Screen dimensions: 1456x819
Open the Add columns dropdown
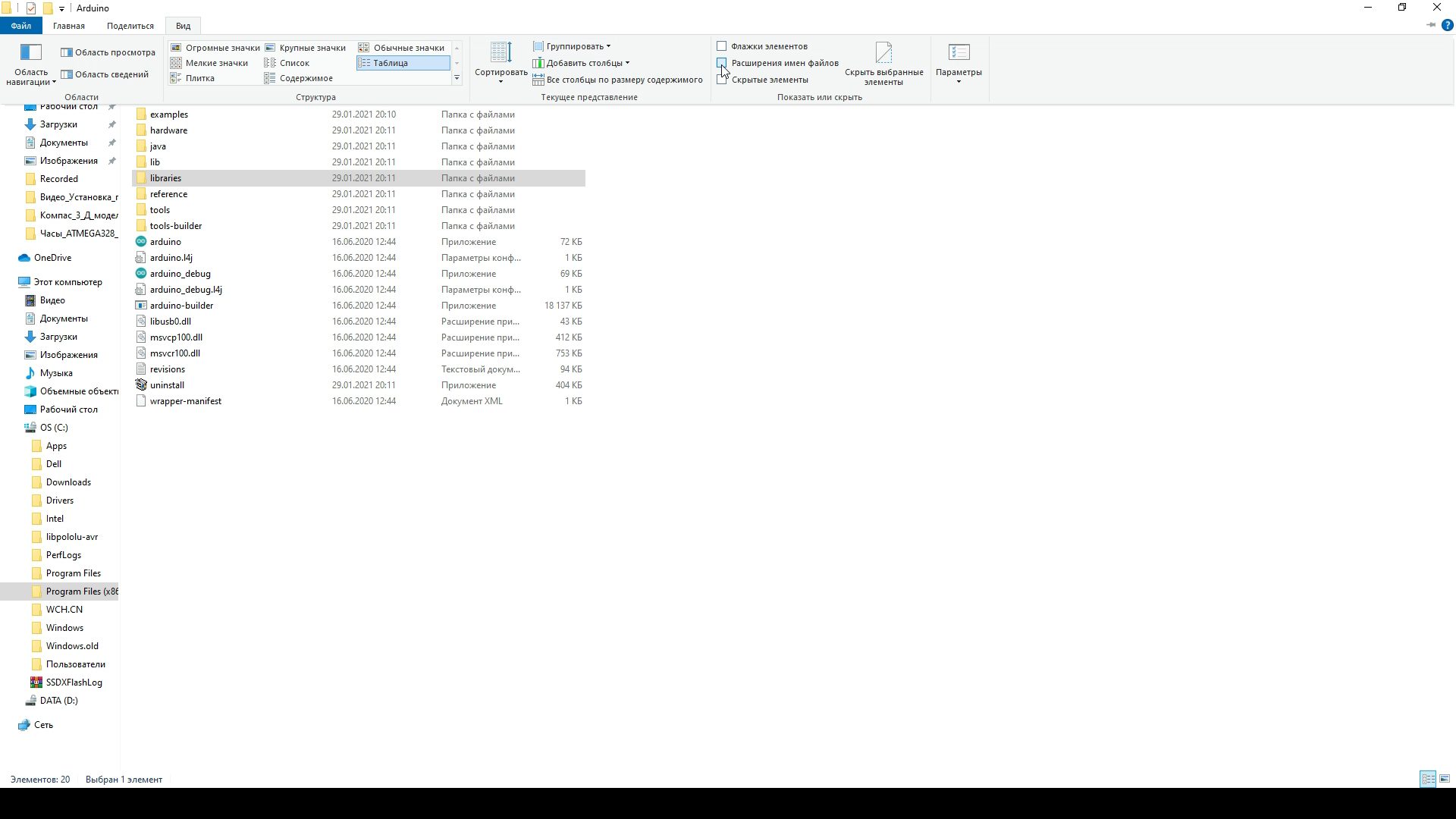tap(582, 63)
